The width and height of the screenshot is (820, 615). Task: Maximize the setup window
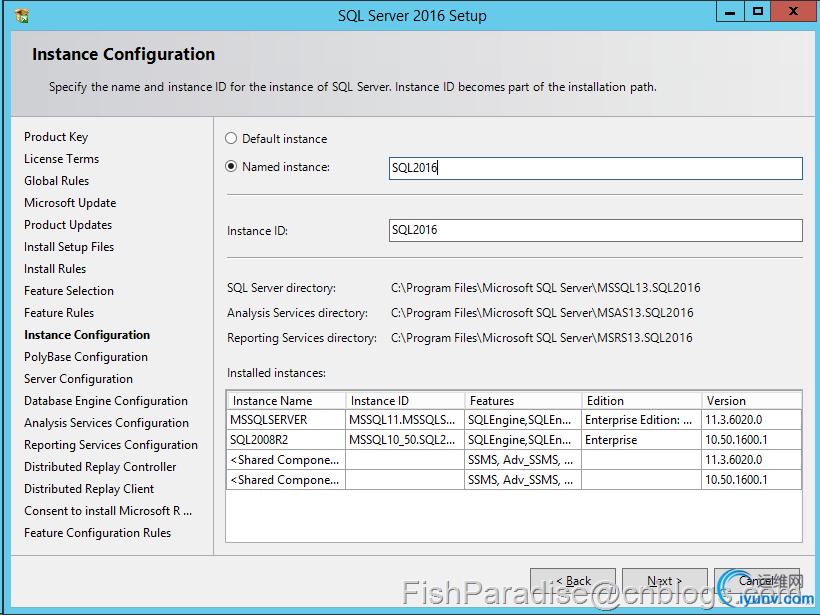tap(757, 12)
